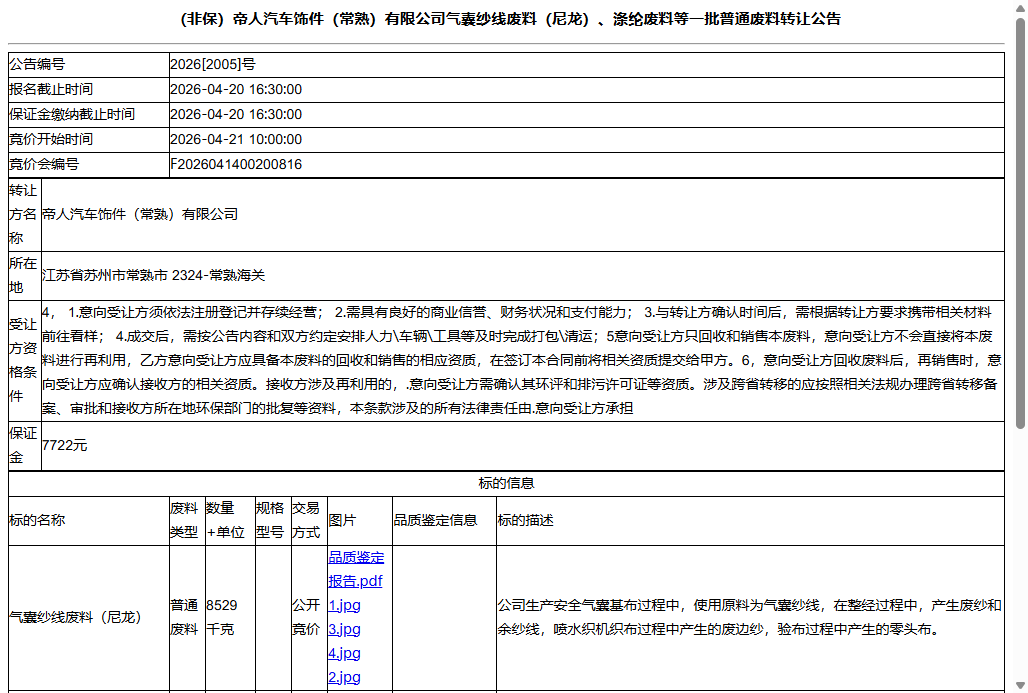Select company name 帝人汽车饰件（常熟）有限公司 cell

point(523,214)
